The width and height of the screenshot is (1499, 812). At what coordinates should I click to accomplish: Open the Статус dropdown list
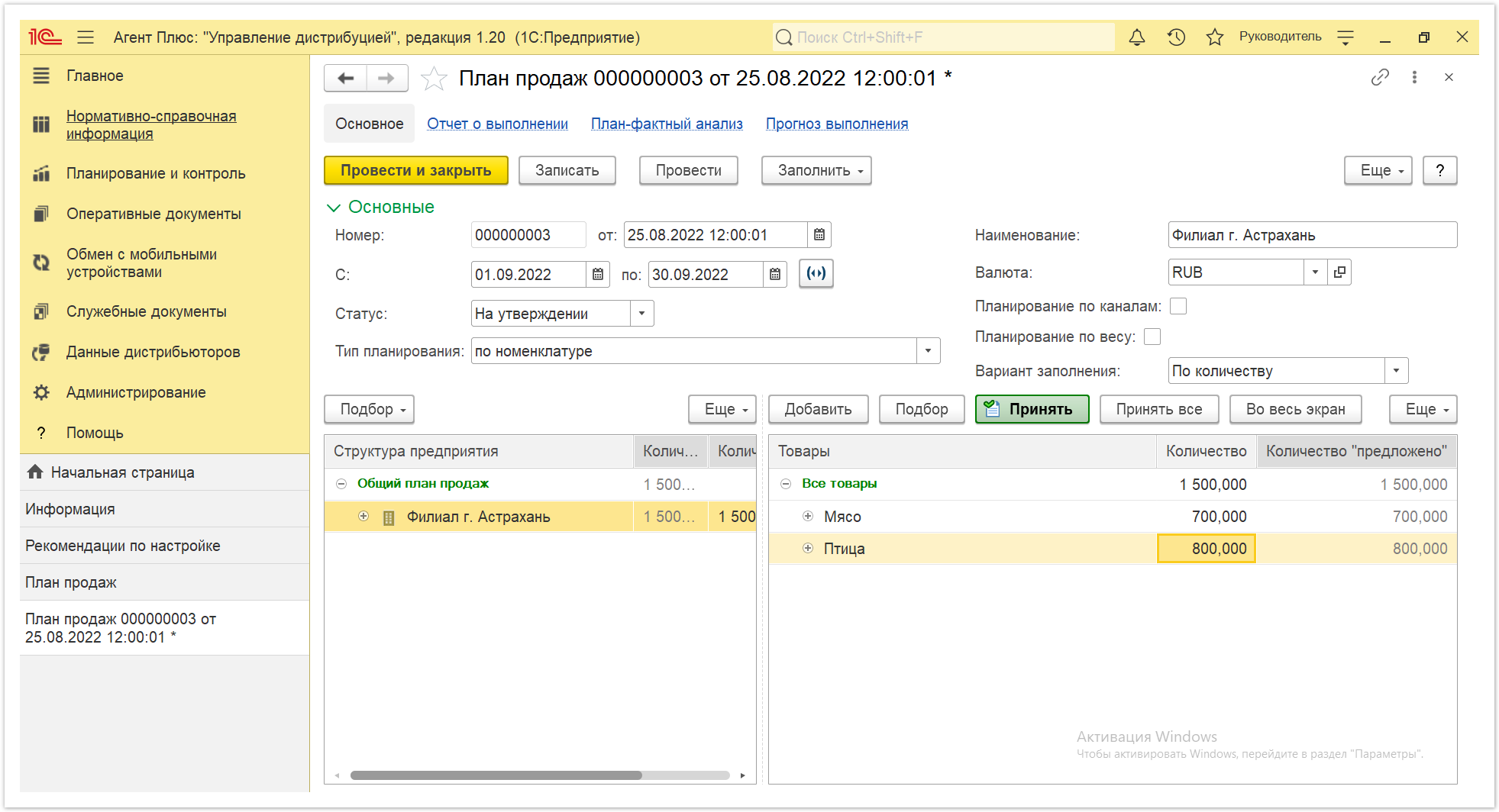click(x=641, y=314)
